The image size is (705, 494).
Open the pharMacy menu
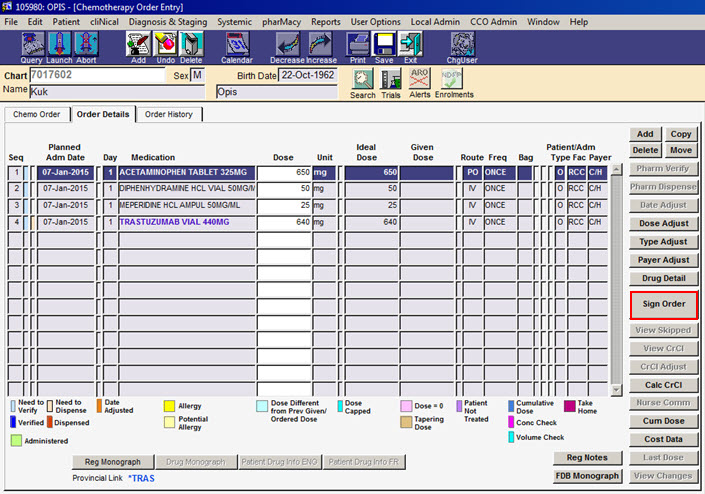pos(281,22)
